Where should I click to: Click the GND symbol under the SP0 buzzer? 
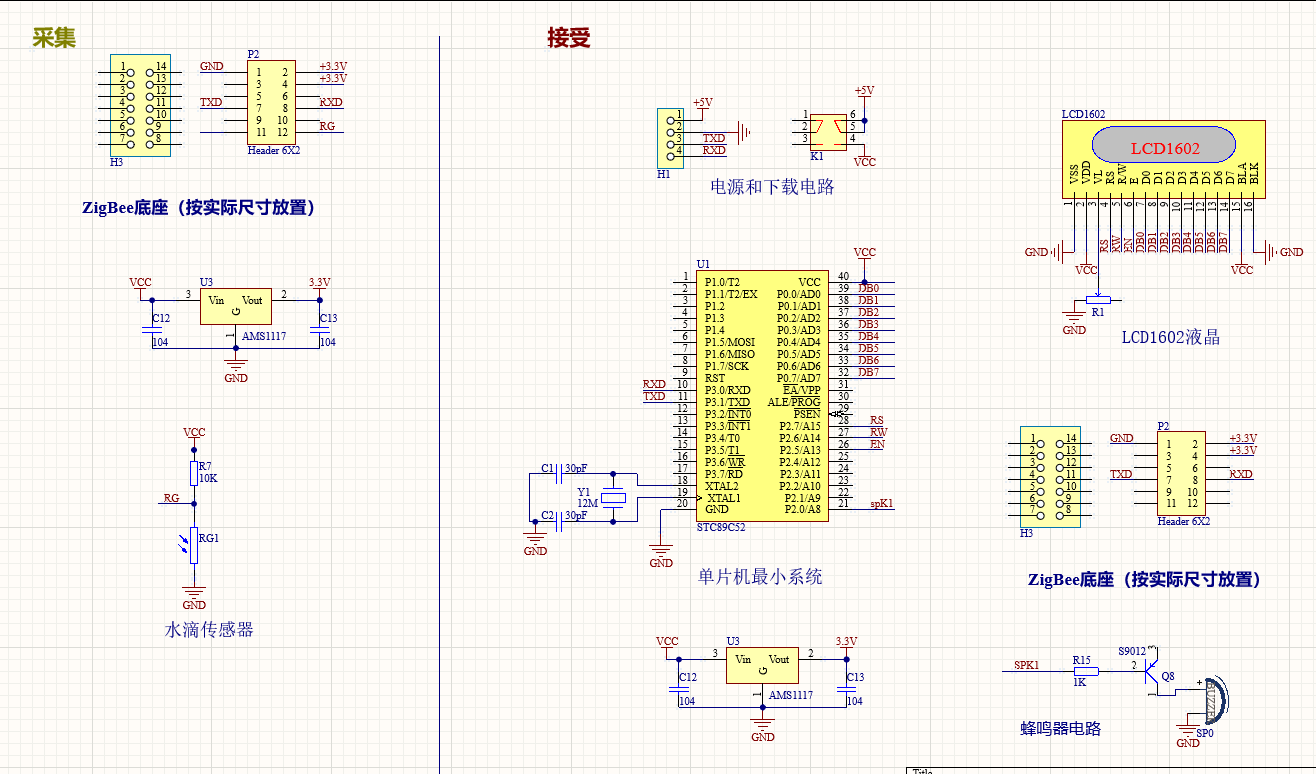[x=1188, y=735]
